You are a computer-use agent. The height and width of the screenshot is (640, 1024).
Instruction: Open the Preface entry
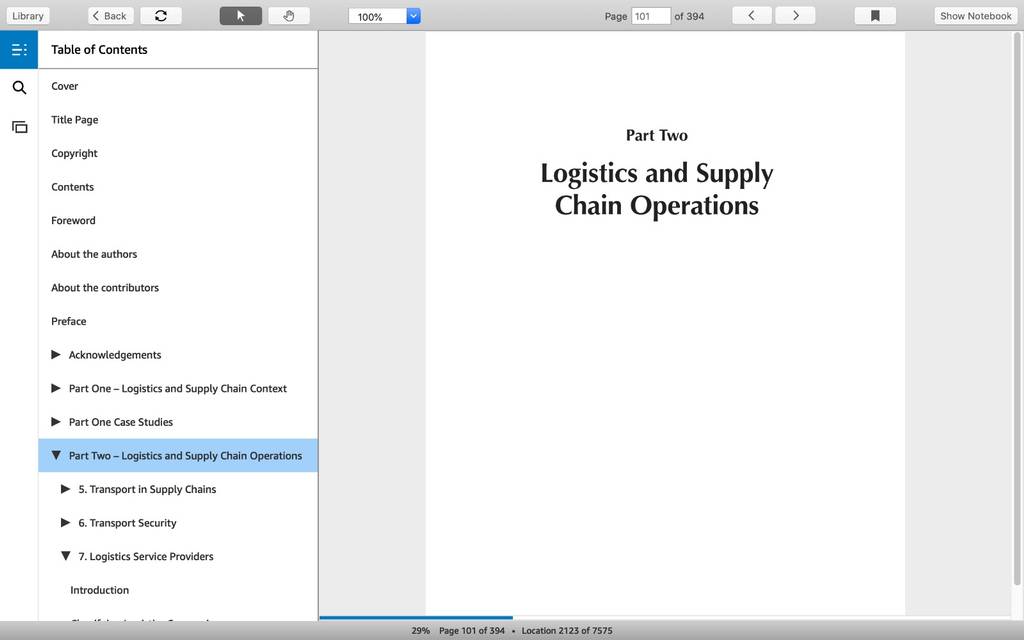point(69,321)
